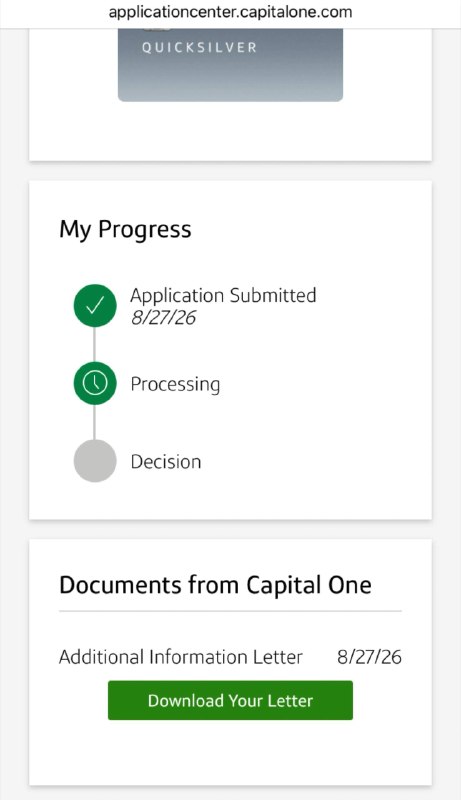Image resolution: width=461 pixels, height=800 pixels.
Task: Click the 8/27/26 submission date text
Action: (x=163, y=317)
